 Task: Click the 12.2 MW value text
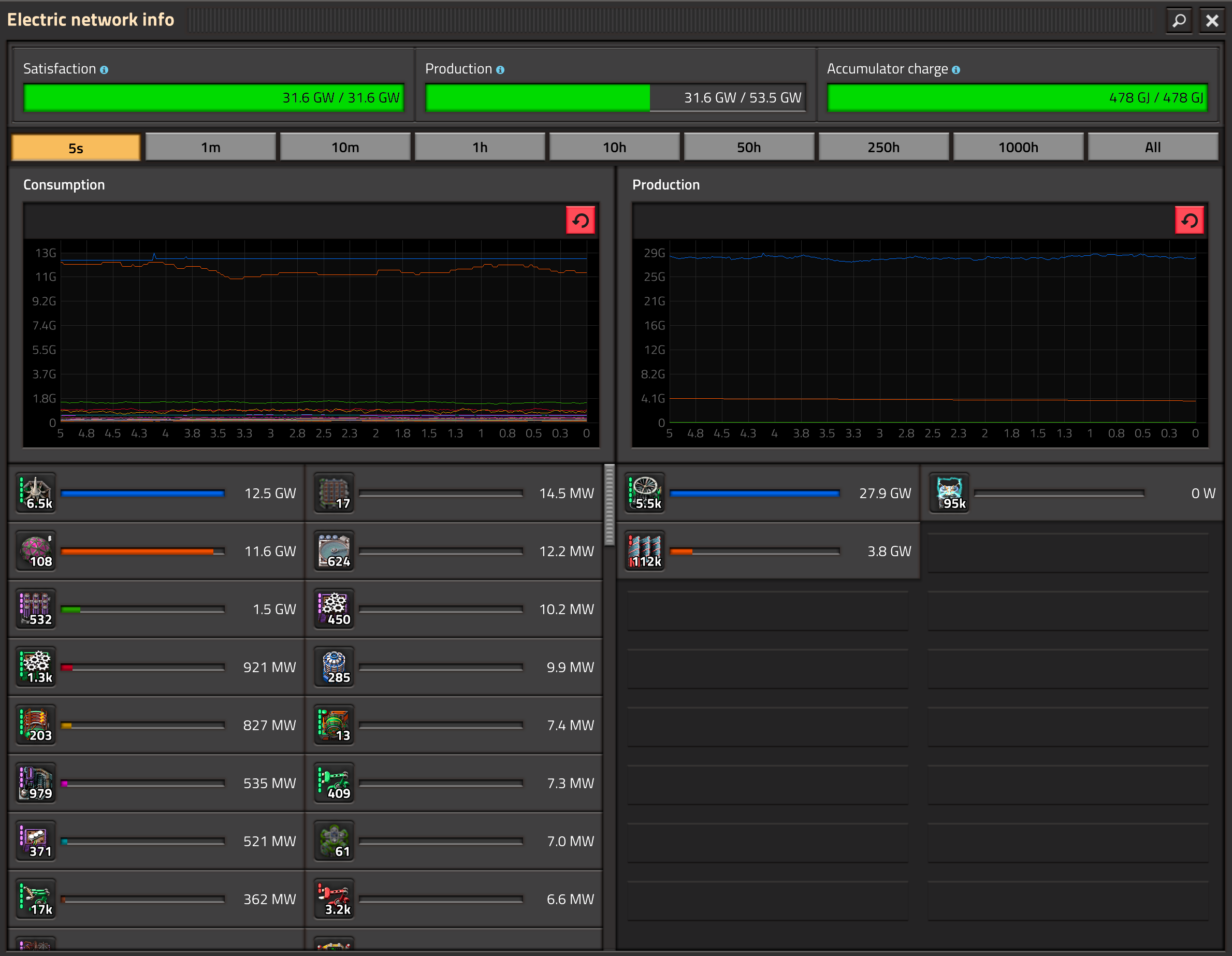[x=567, y=552]
